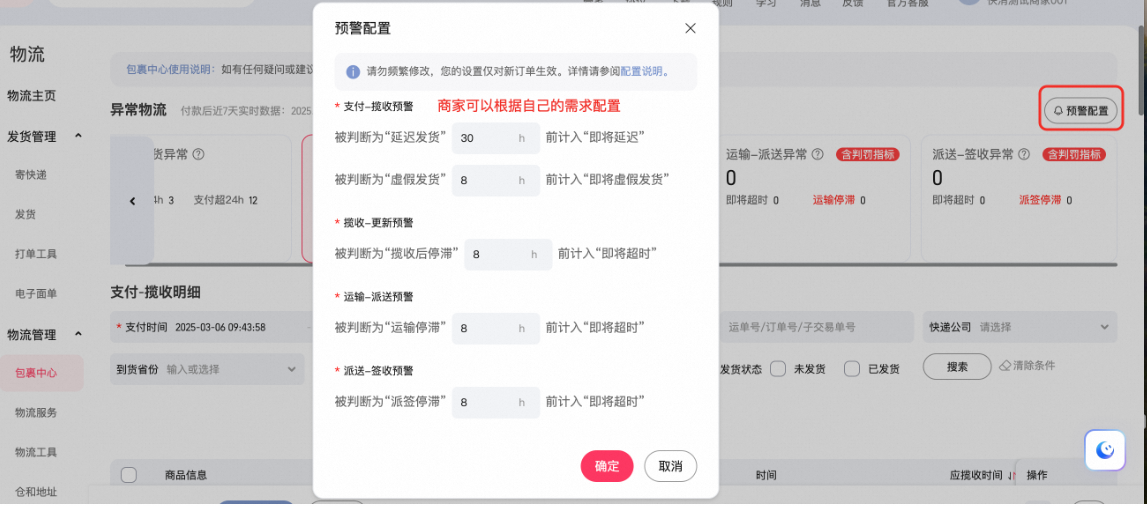Filter by 运输停滞 link
The width and height of the screenshot is (1147, 506).
coord(834,200)
